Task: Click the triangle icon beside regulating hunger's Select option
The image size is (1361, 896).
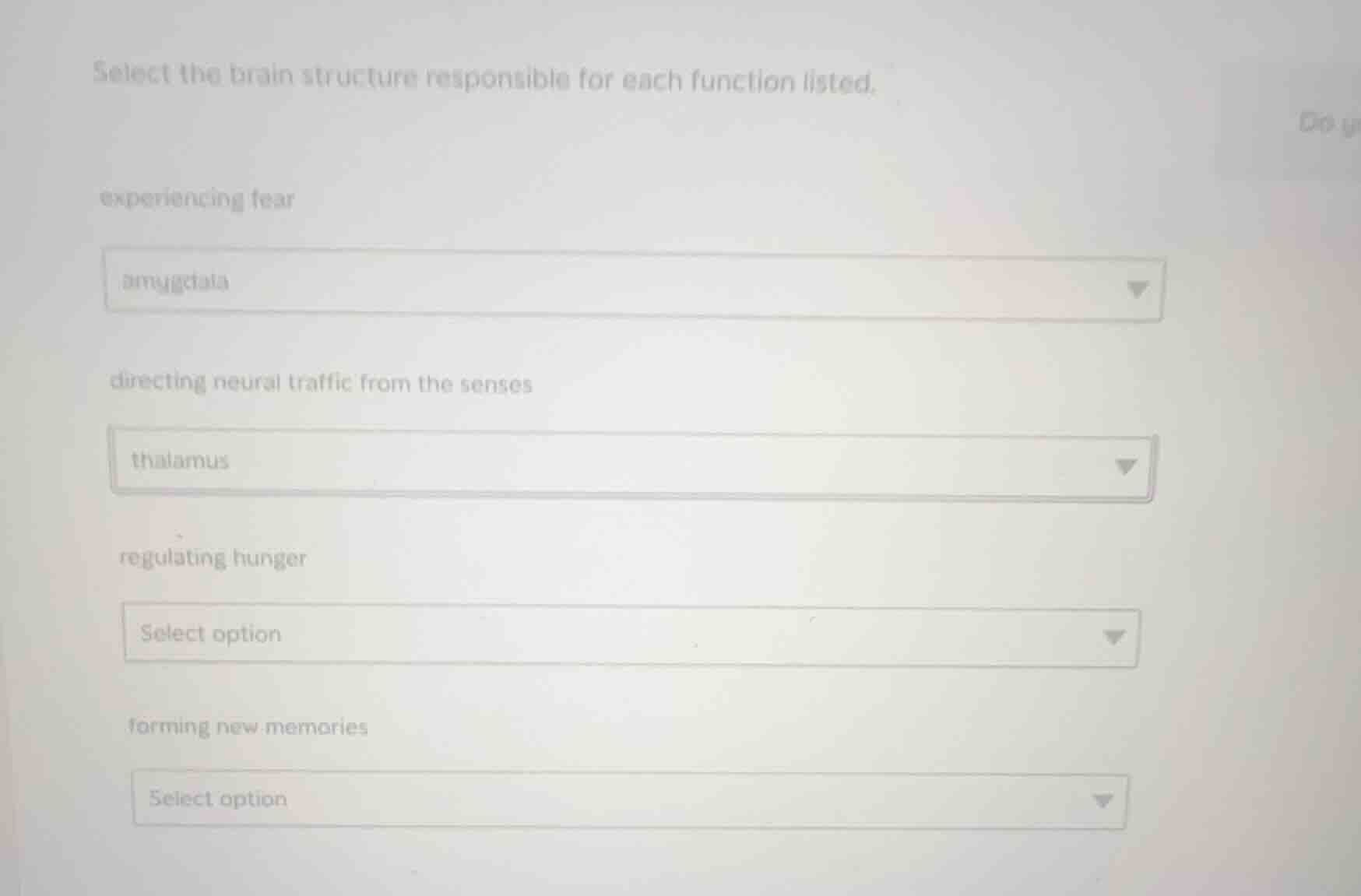Action: point(1114,638)
